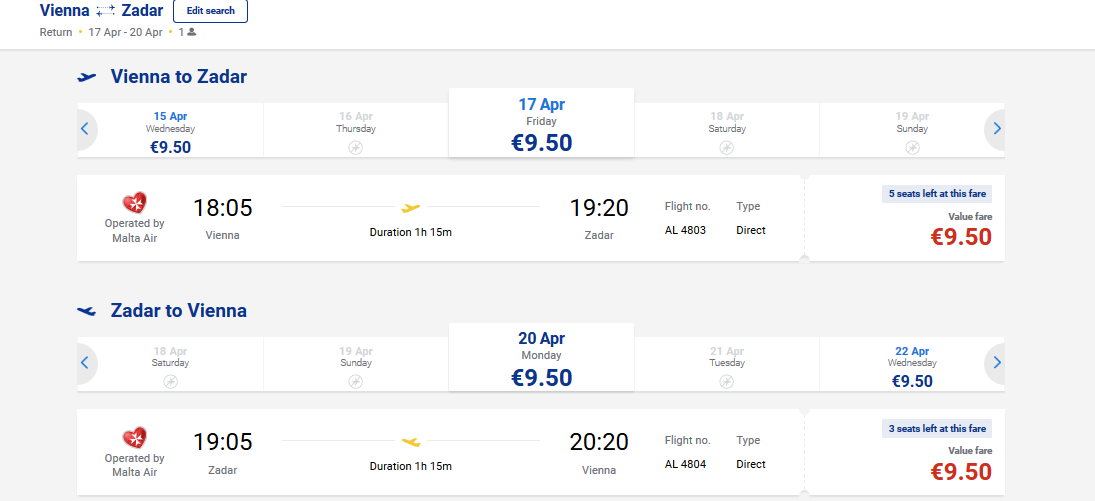Select the 15 Apr Wednesday outbound date
The height and width of the screenshot is (501, 1095).
pos(170,131)
